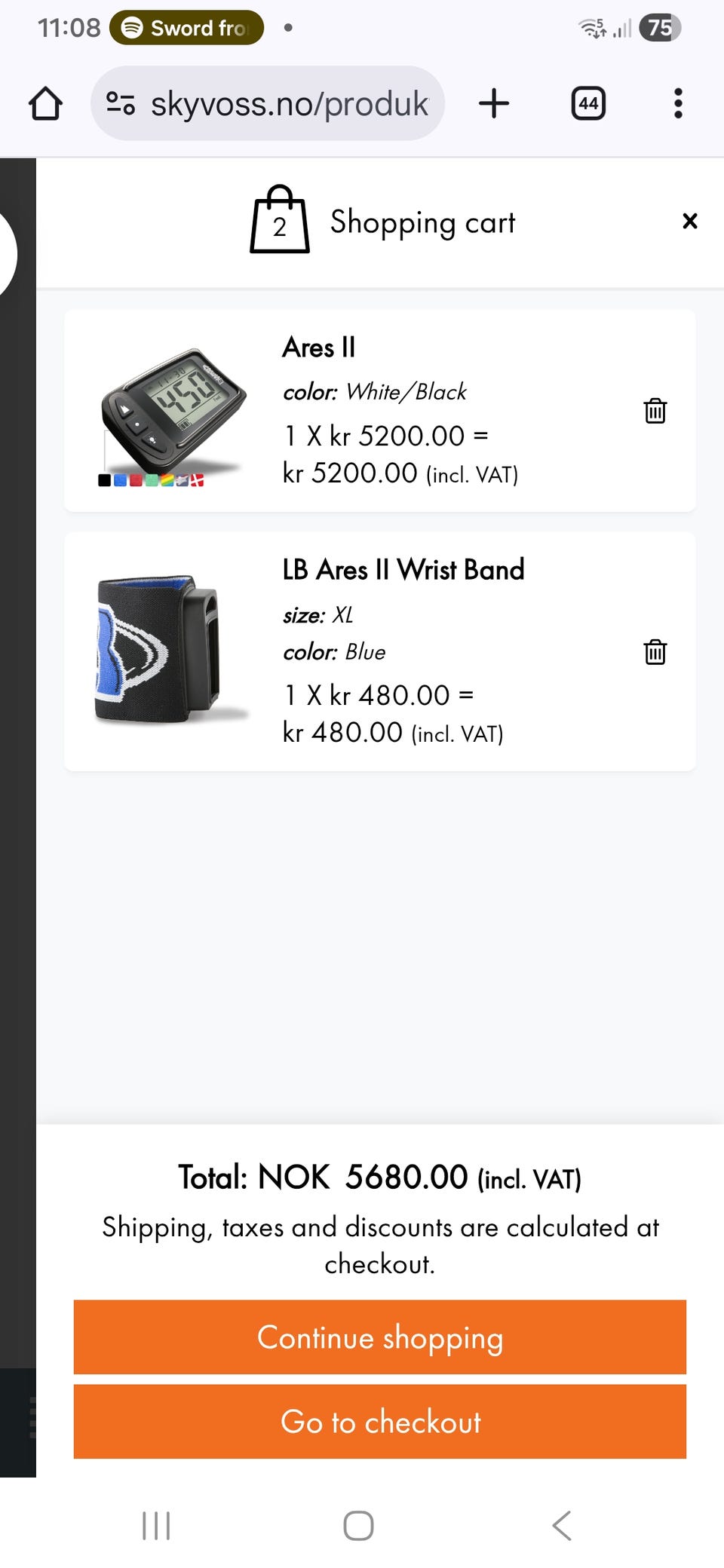View site information icon in address bar
The width and height of the screenshot is (724, 1568).
point(121,103)
